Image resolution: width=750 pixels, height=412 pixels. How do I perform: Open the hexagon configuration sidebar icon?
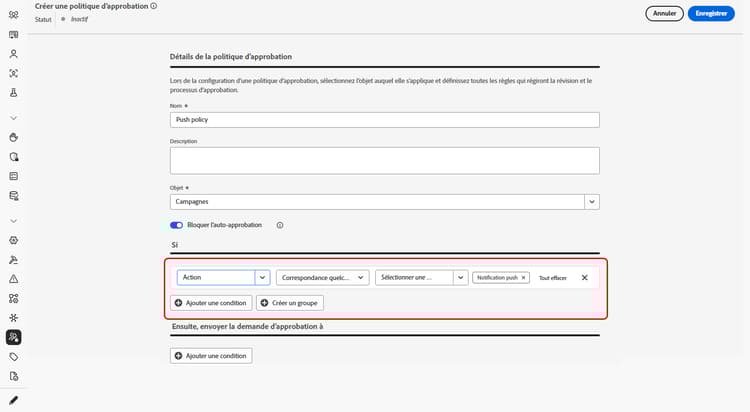13,240
